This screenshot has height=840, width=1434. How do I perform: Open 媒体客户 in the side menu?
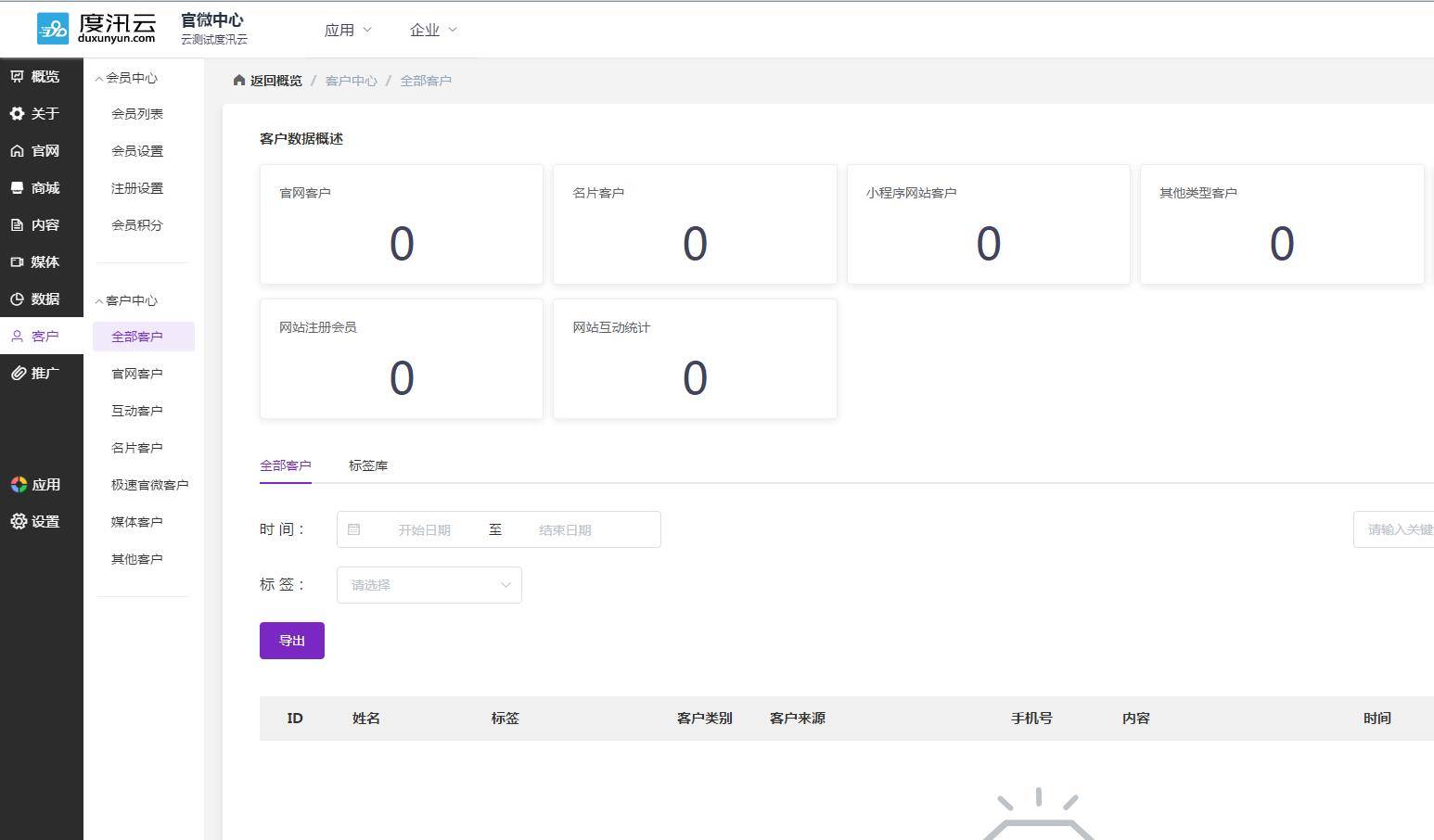click(137, 522)
